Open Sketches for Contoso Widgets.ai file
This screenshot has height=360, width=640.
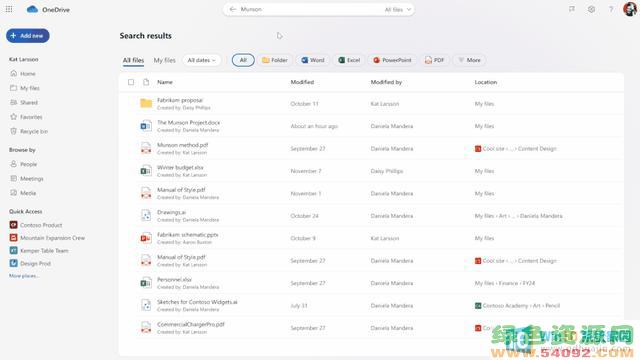click(197, 302)
